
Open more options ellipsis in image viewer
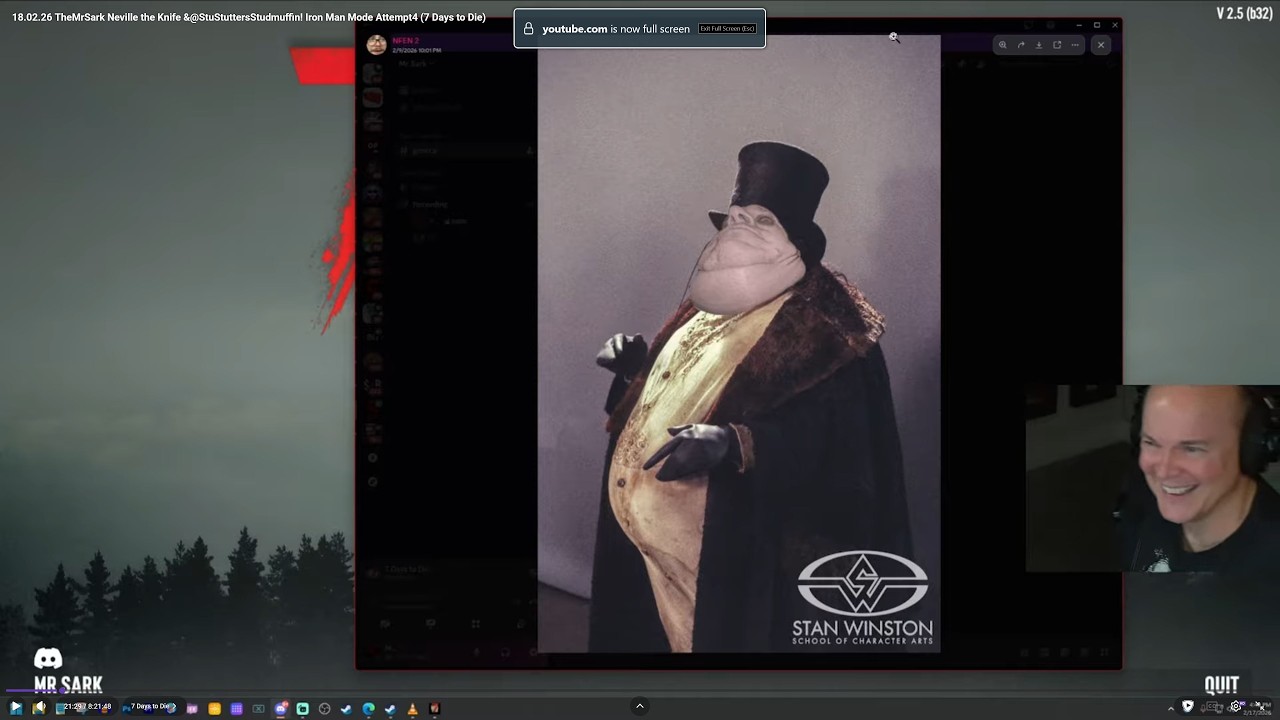(x=1075, y=45)
